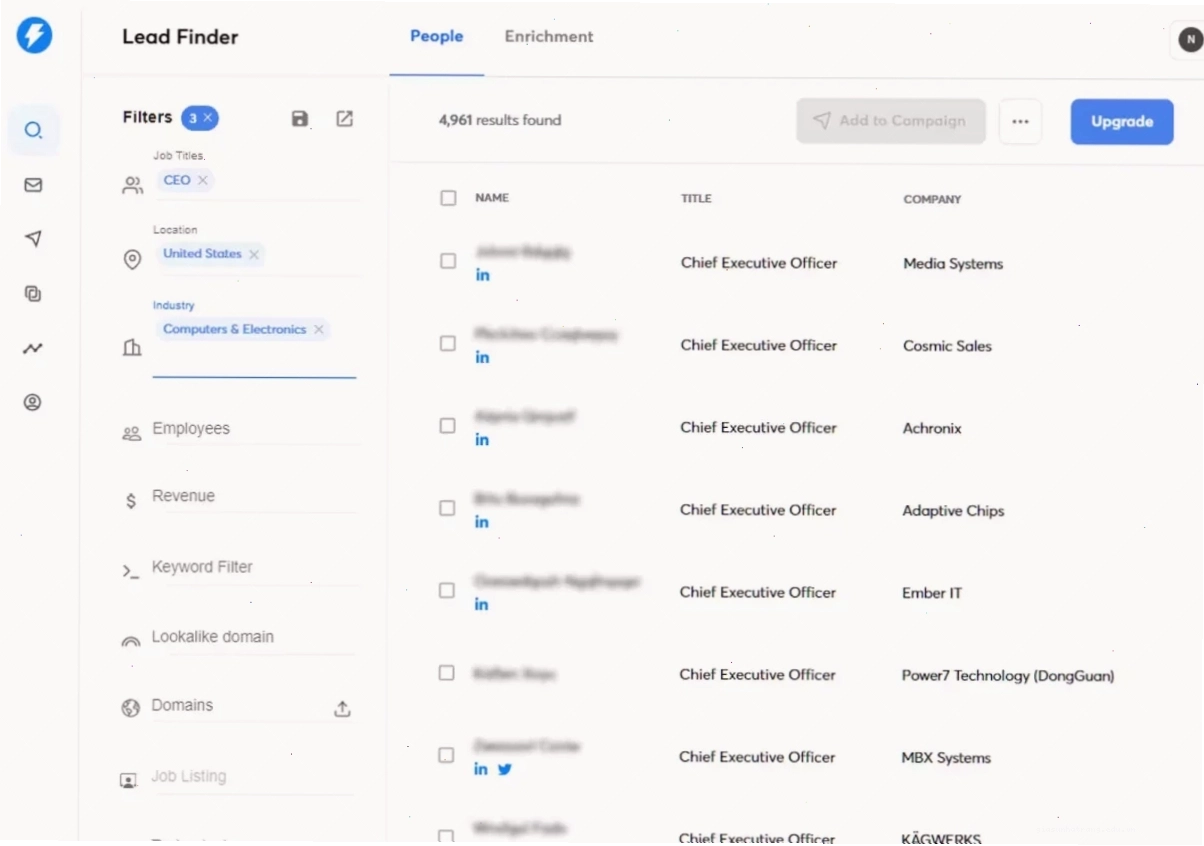Open the copy/templates sidebar icon
This screenshot has height=846, width=1204.
click(x=33, y=294)
